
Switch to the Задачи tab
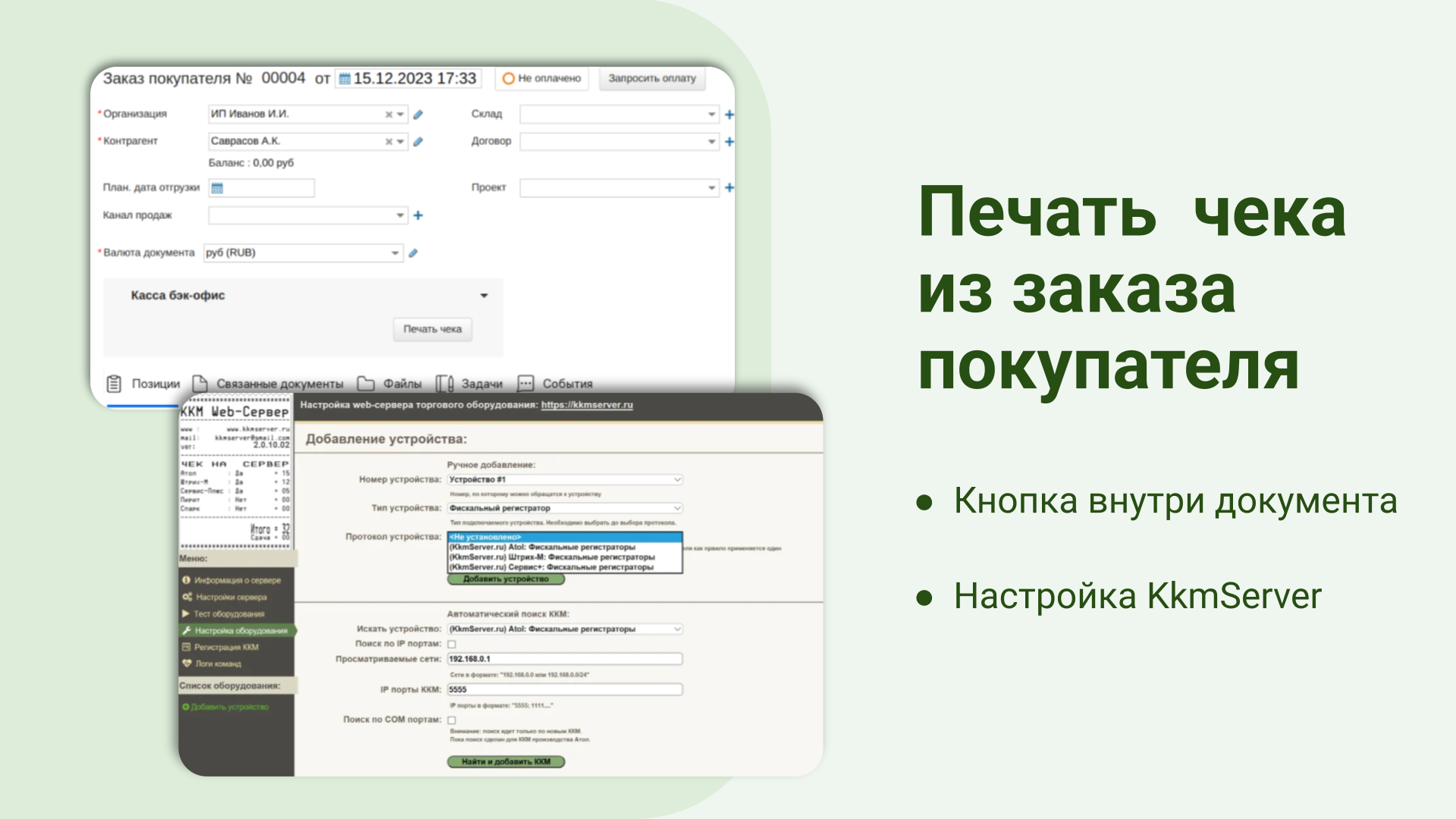(469, 384)
